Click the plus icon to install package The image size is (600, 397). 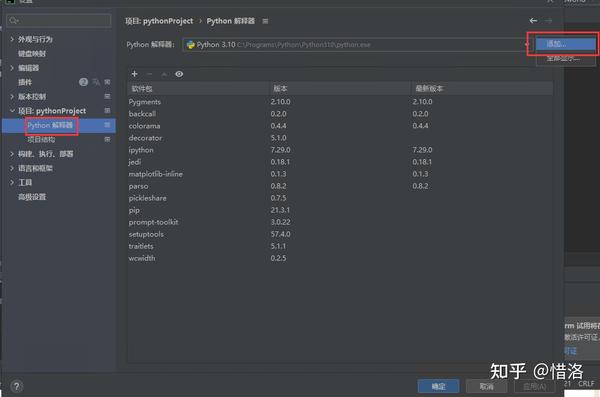pyautogui.click(x=134, y=74)
